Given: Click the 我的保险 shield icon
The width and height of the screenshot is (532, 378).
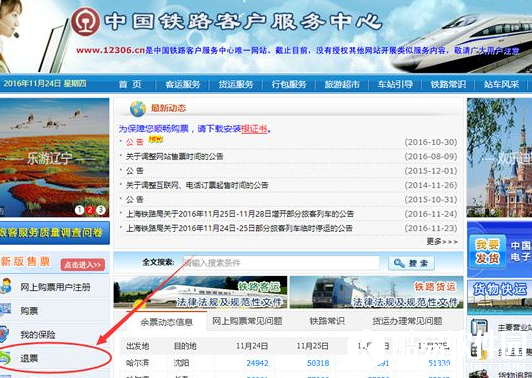Looking at the screenshot, I should 4,334.
